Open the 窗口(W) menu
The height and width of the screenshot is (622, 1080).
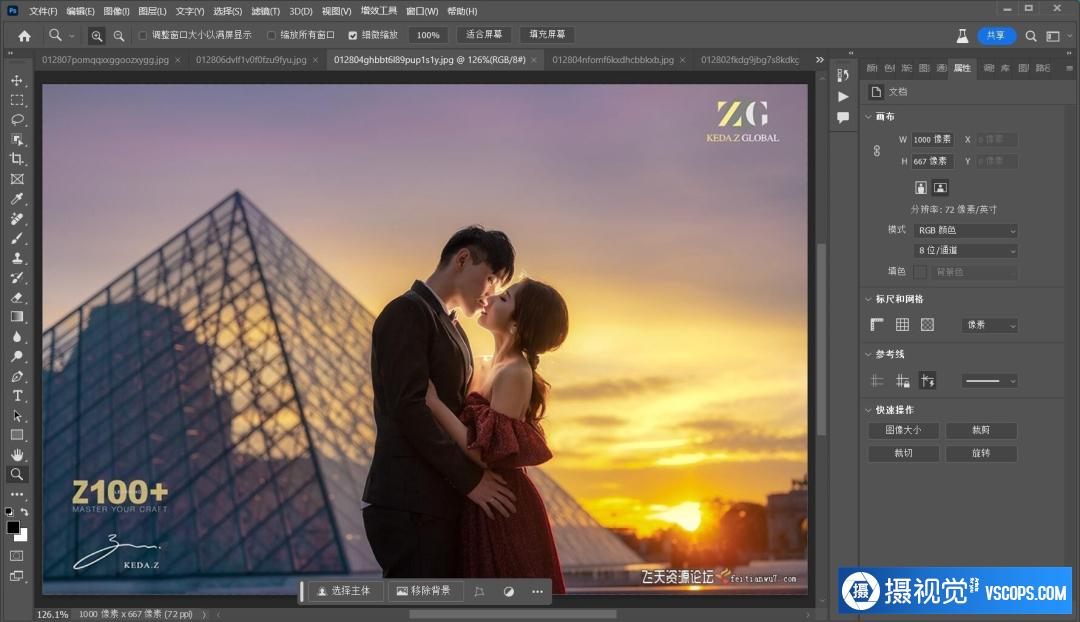click(422, 11)
